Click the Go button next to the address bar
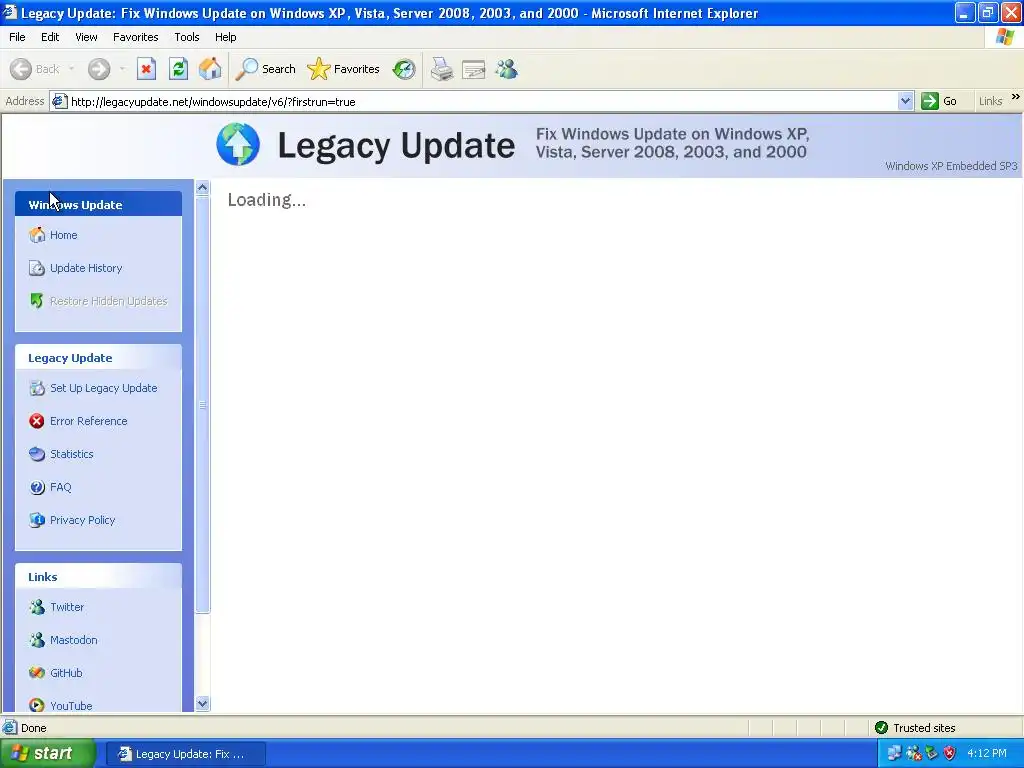Screen dimensions: 1024x768 (939, 101)
